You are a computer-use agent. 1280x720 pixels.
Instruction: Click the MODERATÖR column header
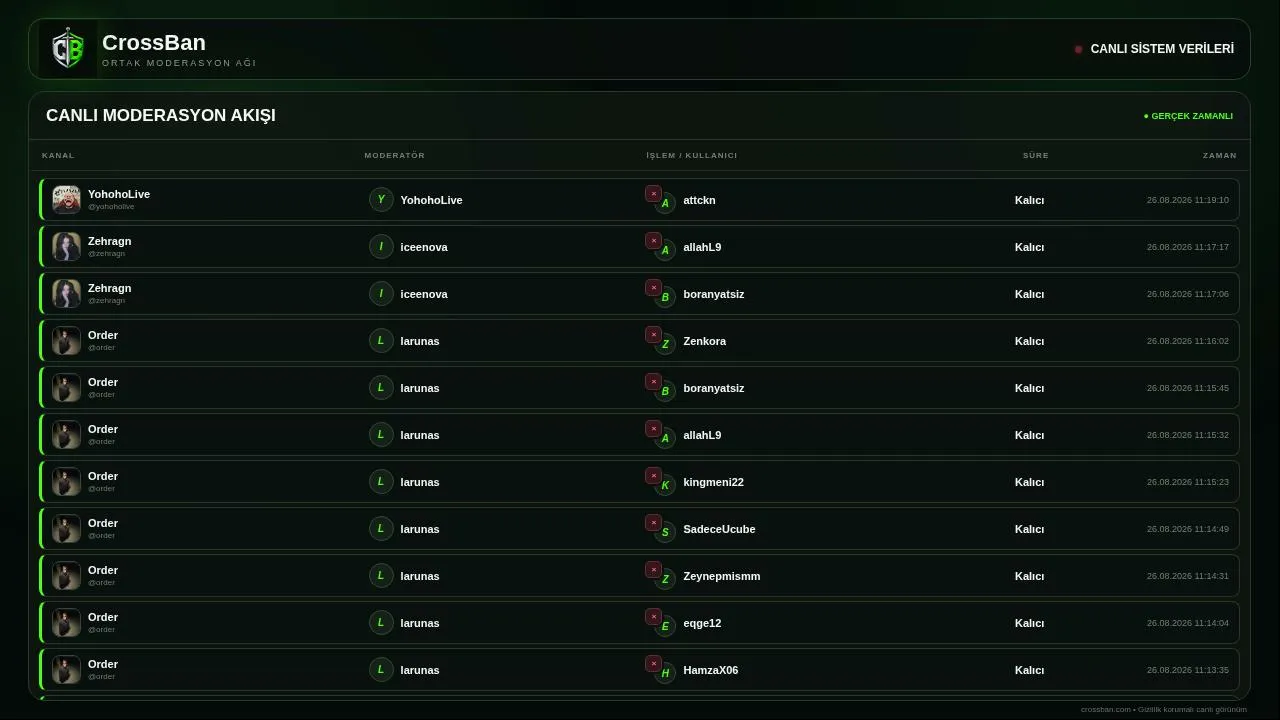395,155
